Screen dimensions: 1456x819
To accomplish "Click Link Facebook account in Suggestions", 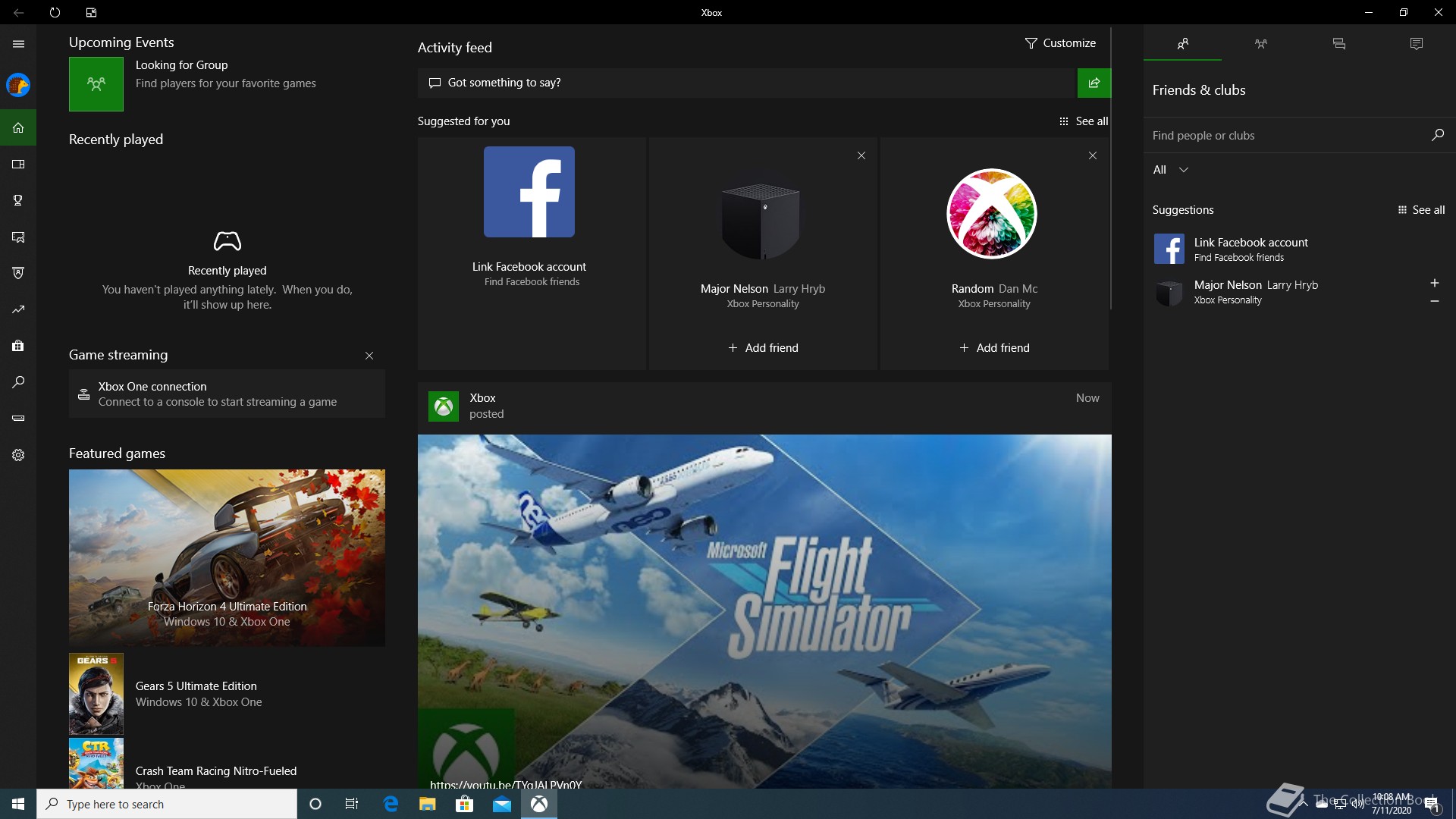I will click(1300, 249).
